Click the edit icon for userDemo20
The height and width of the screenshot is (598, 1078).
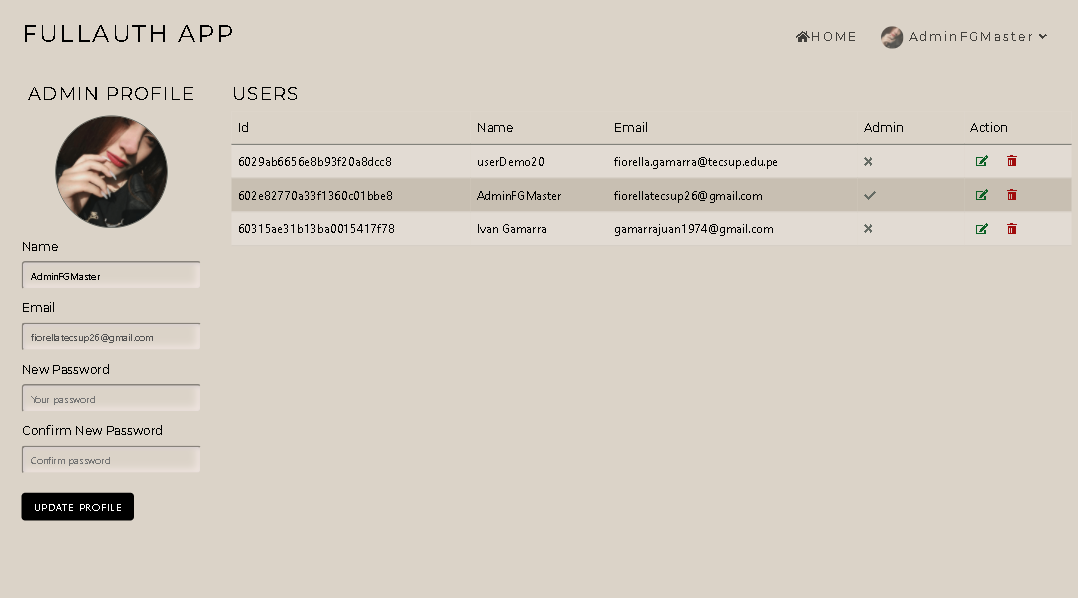981,160
